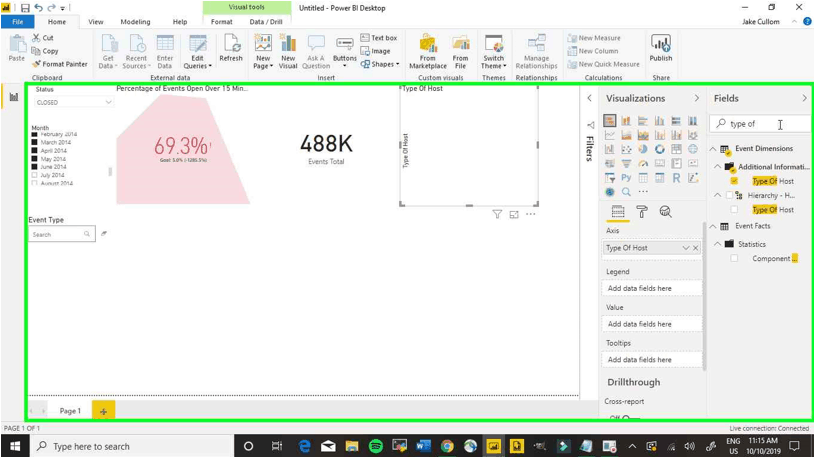
Task: Uncheck Type Of Host under Additional Information
Action: (x=734, y=181)
